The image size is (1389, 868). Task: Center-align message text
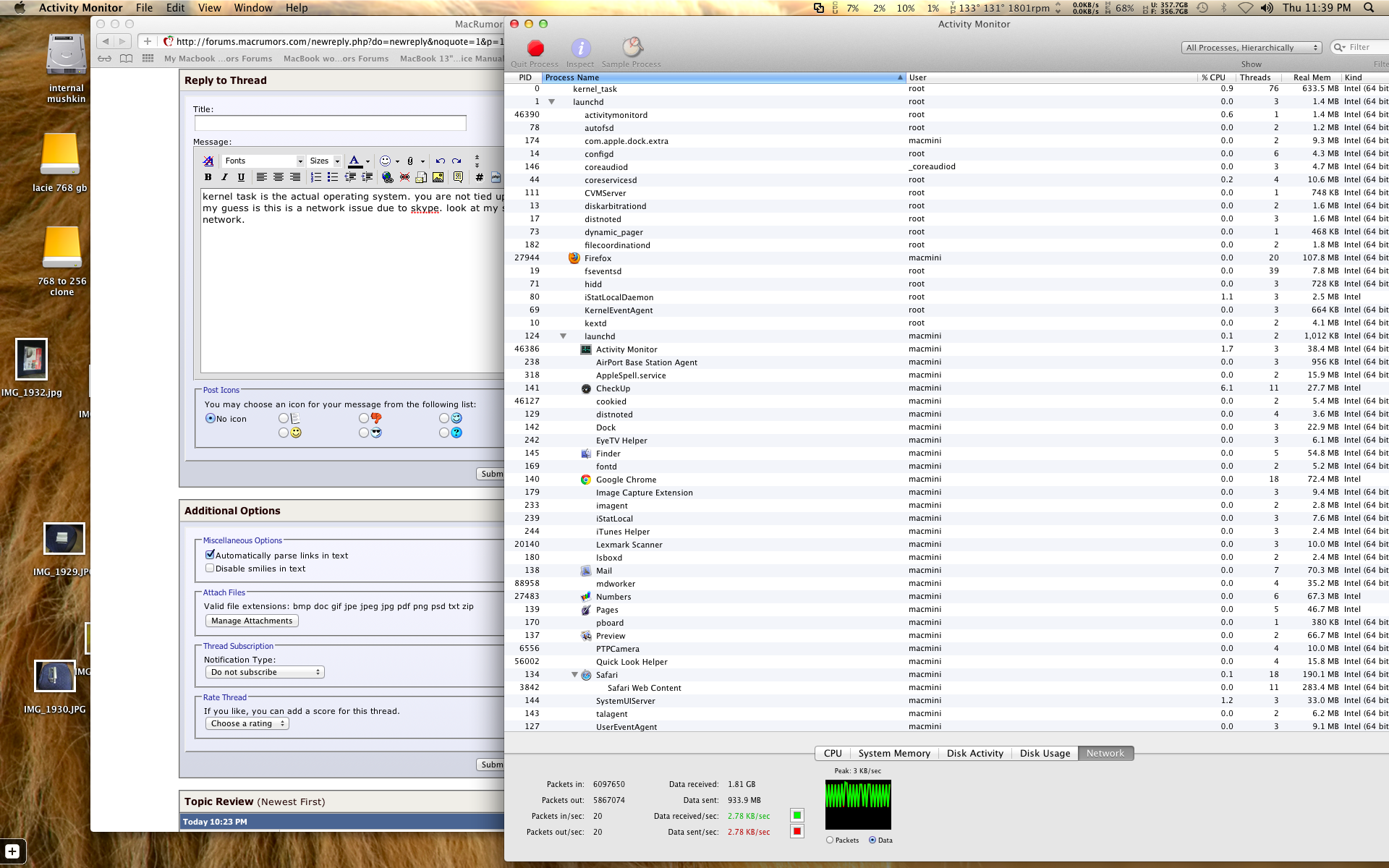tap(279, 177)
